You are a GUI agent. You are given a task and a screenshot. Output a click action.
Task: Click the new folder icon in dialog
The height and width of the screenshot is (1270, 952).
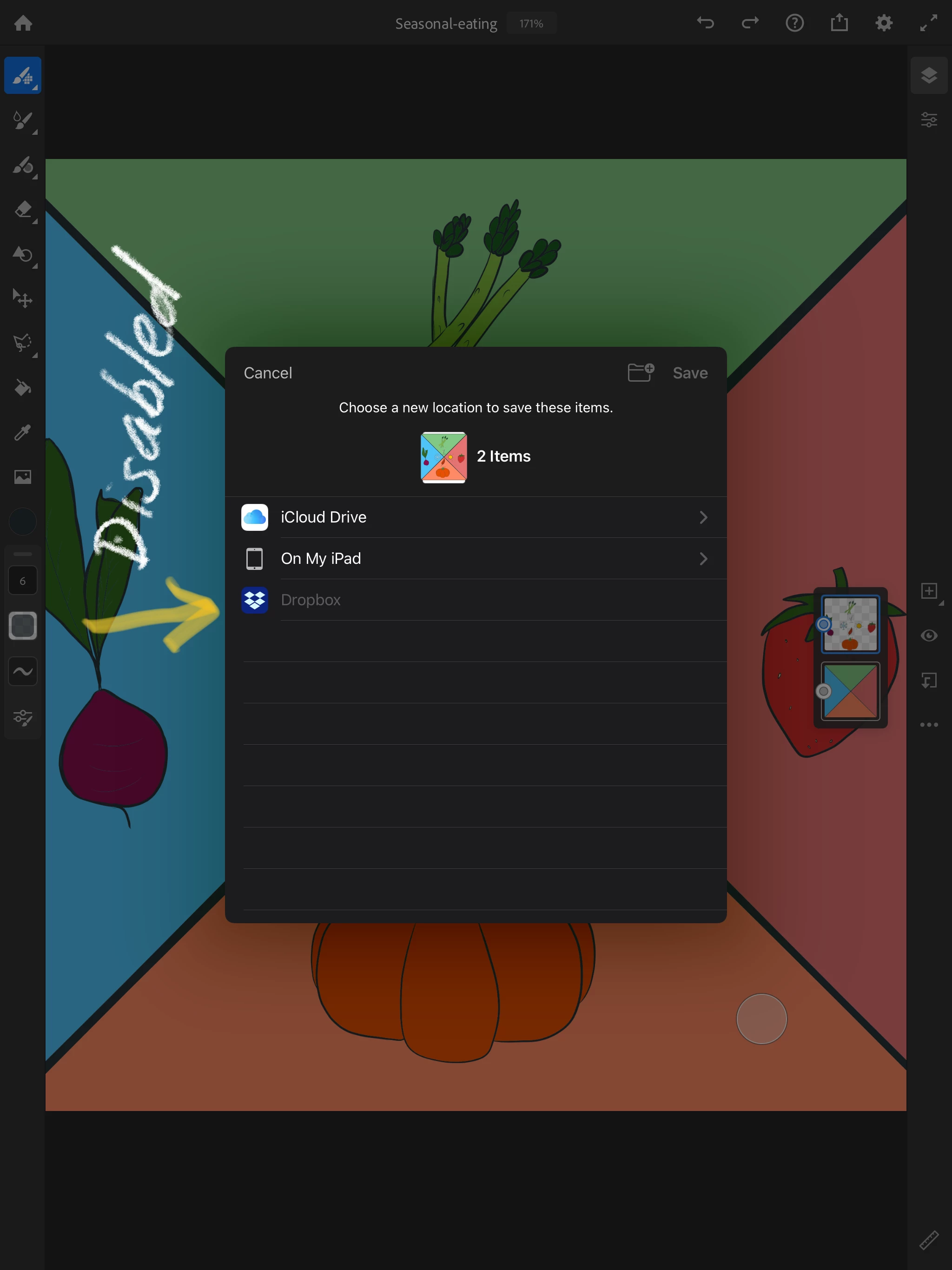click(x=640, y=373)
